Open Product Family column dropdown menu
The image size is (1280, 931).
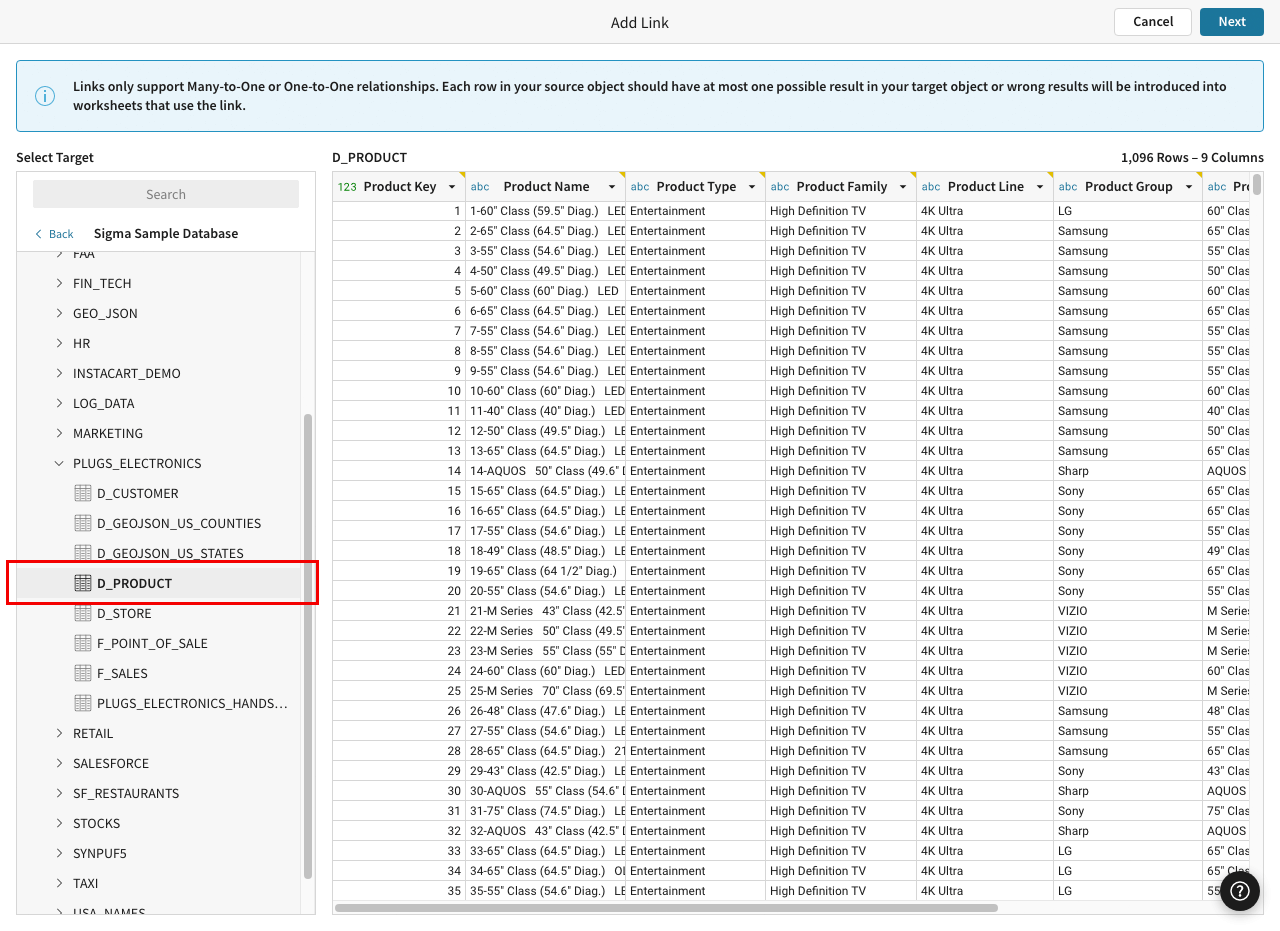click(903, 187)
